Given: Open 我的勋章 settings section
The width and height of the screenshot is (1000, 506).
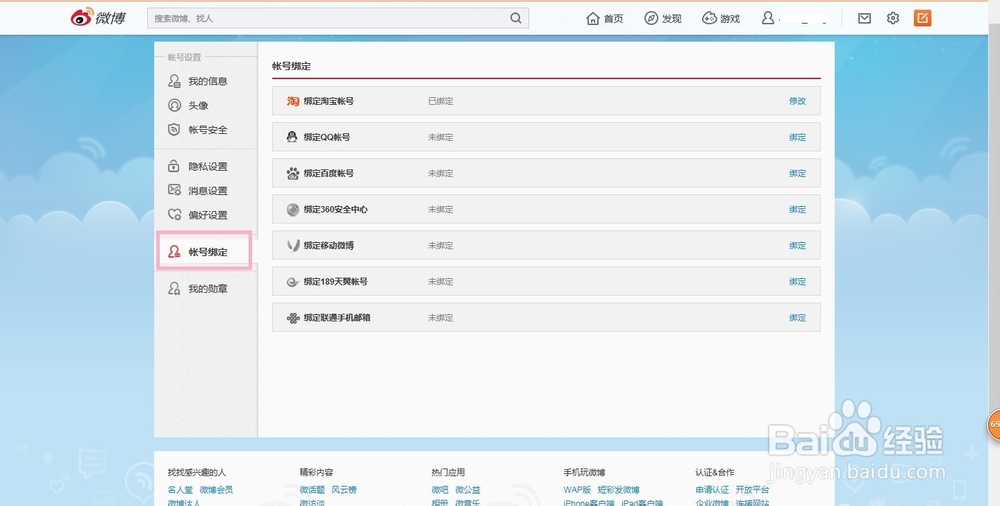Looking at the screenshot, I should (x=208, y=290).
